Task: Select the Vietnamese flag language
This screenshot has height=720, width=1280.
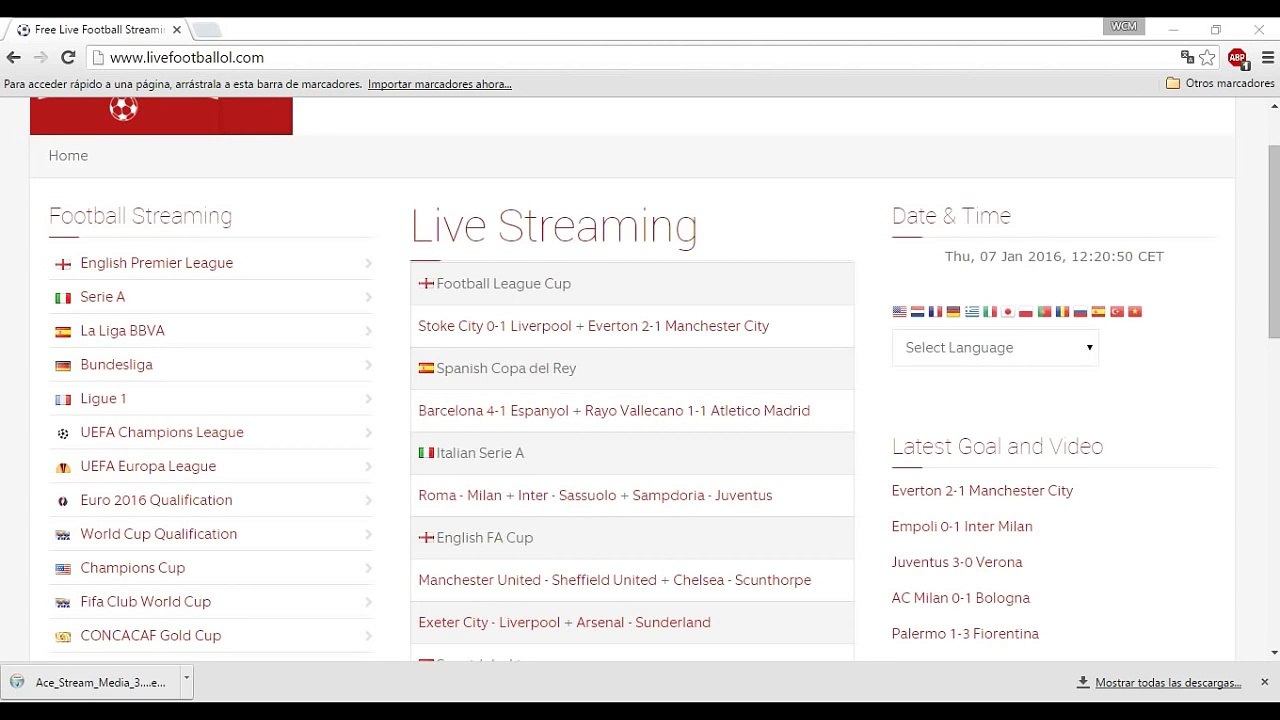Action: (1135, 312)
